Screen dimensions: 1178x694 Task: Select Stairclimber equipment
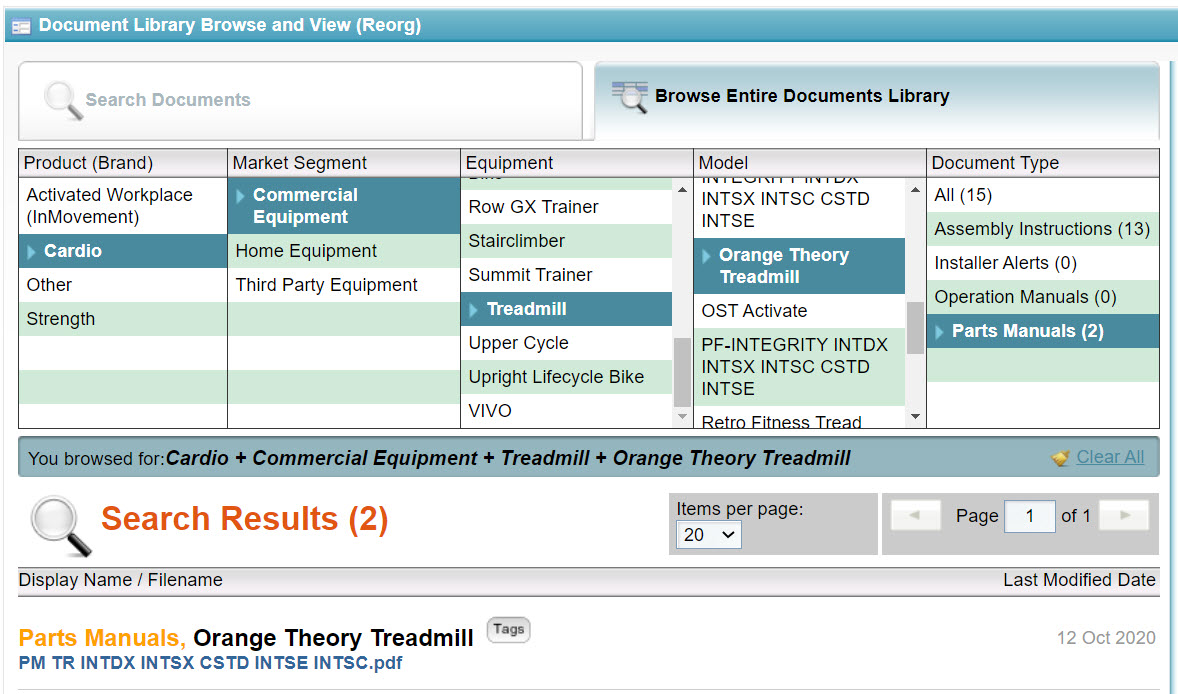point(566,241)
